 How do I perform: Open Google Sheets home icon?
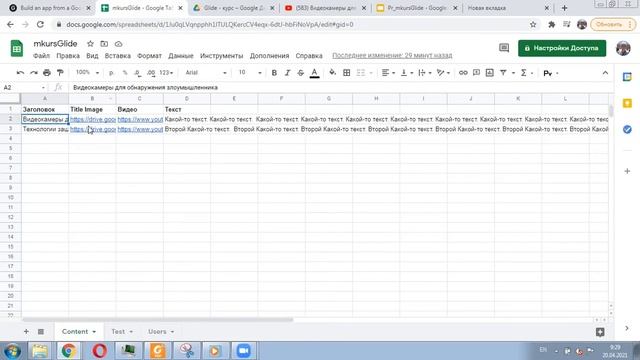(17, 49)
